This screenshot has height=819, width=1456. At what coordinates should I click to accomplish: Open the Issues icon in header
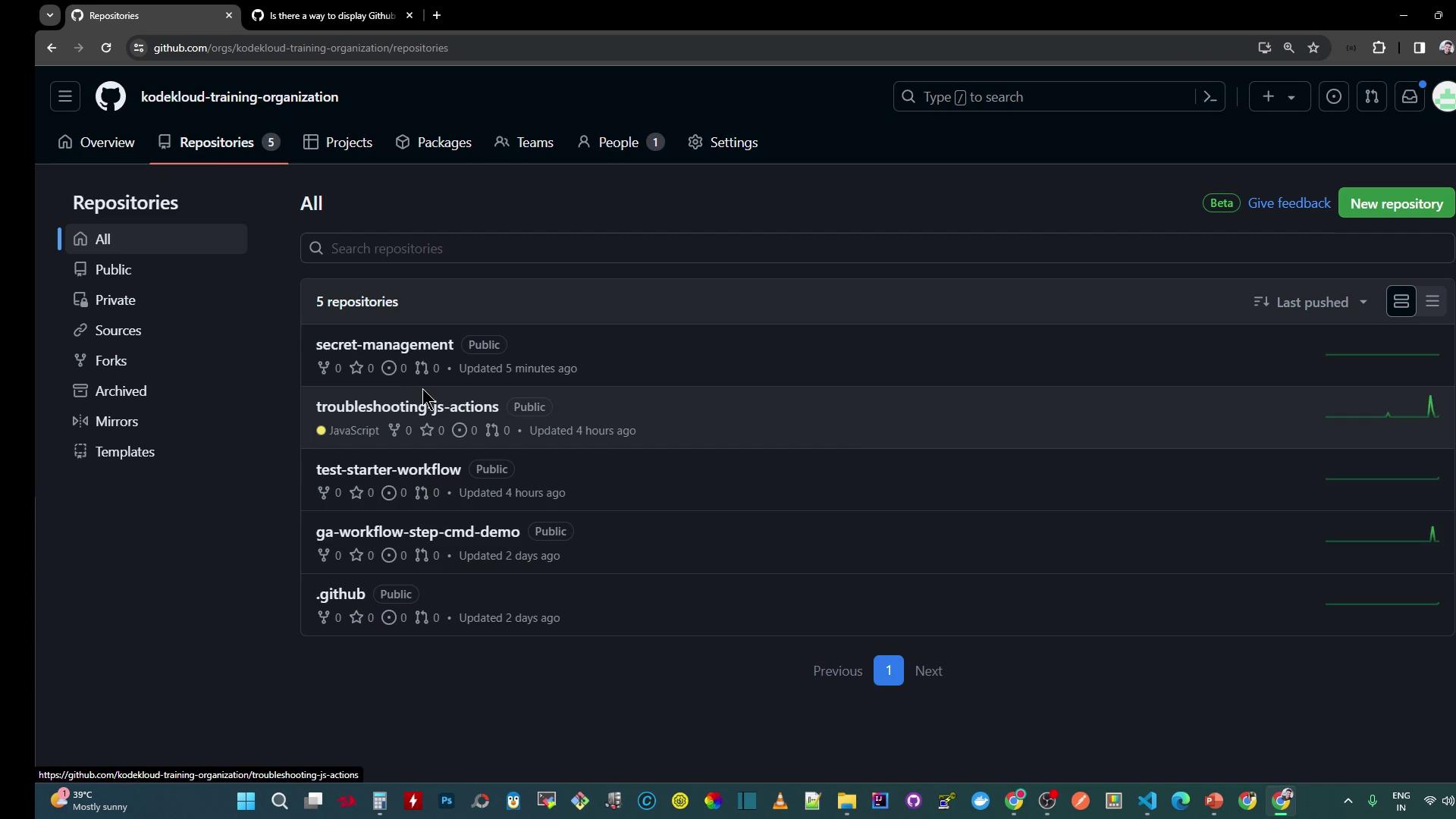pyautogui.click(x=1334, y=97)
